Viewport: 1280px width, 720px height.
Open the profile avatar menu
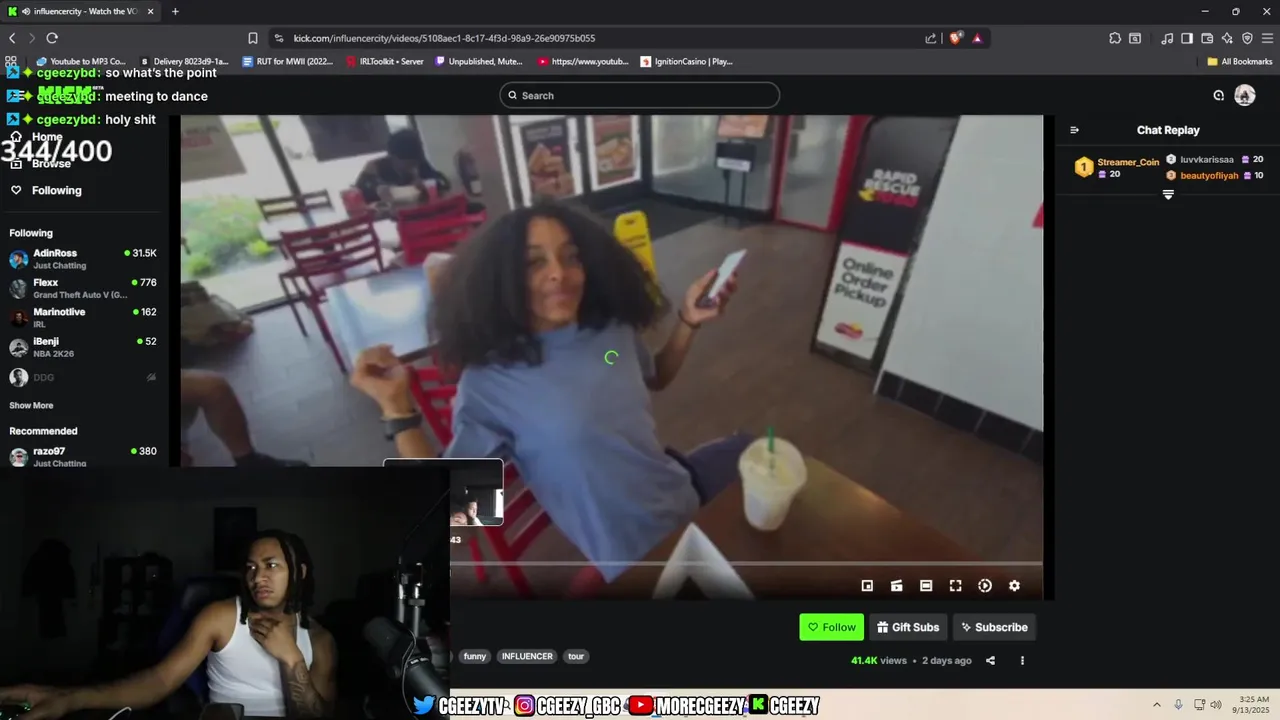(1245, 95)
